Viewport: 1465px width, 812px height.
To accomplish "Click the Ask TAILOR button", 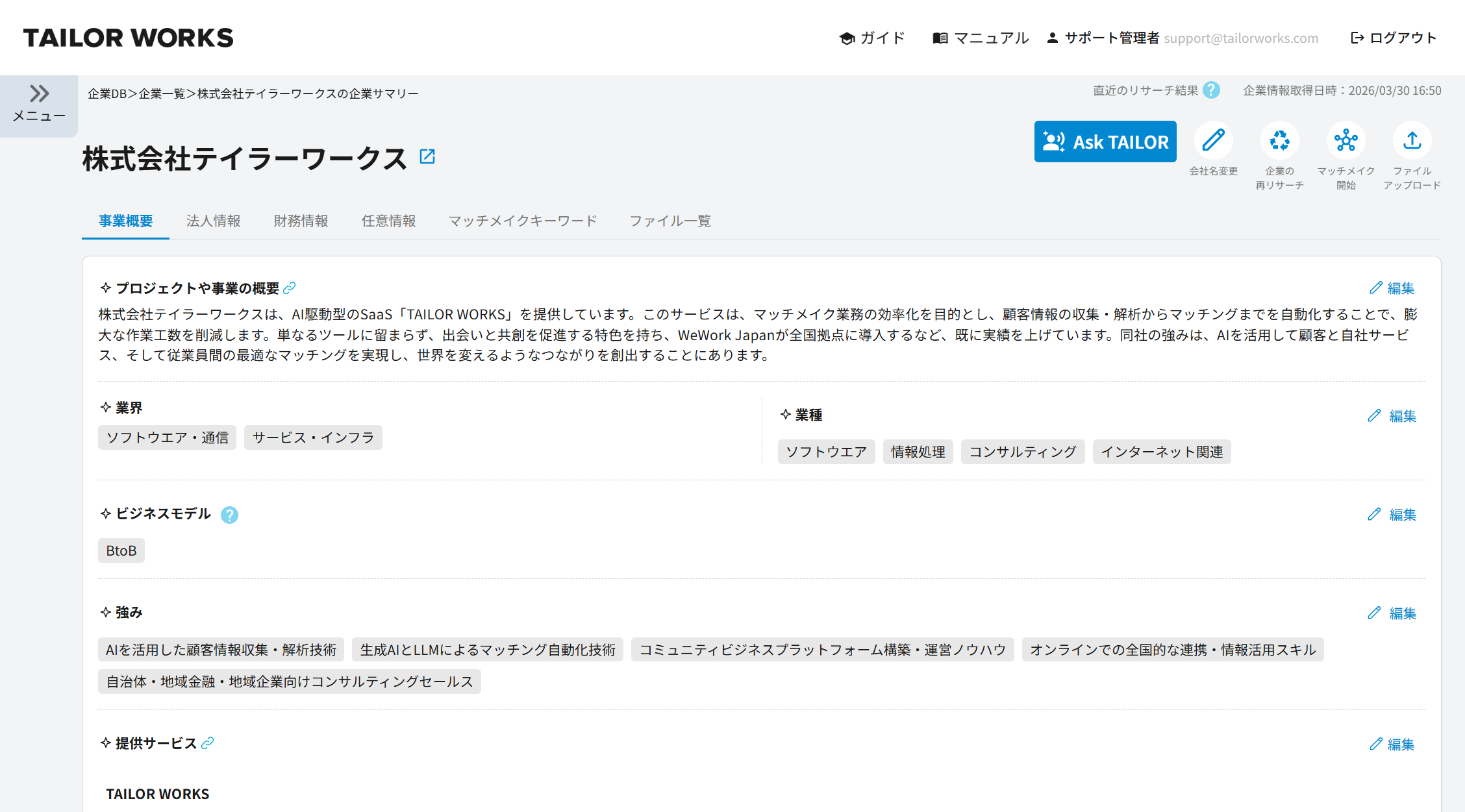I will [x=1105, y=141].
